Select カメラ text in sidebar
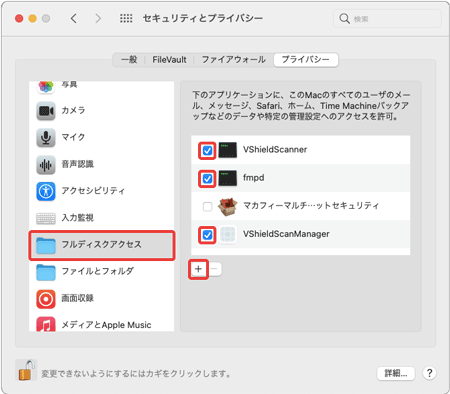Viewport: 450px width, 394px height. pyautogui.click(x=73, y=110)
